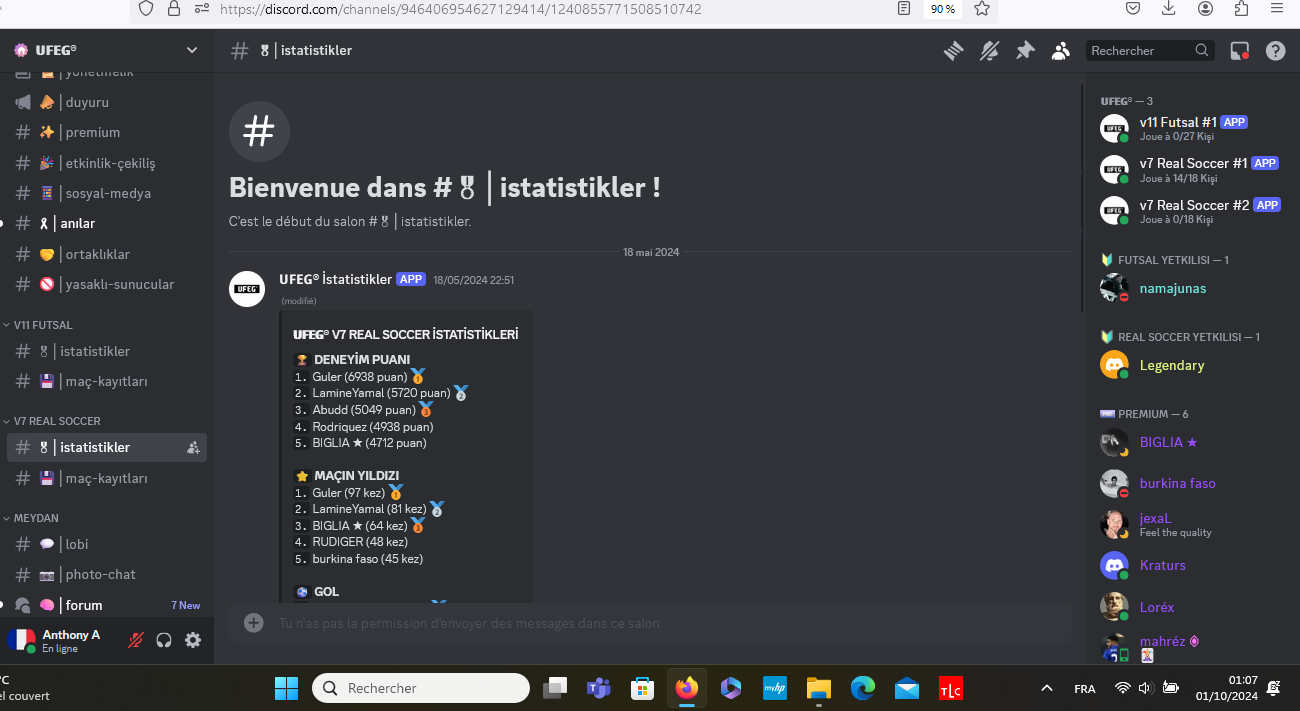Screen dimensions: 1300x711
Task: Open Firefox extensions menu
Action: click(1241, 8)
